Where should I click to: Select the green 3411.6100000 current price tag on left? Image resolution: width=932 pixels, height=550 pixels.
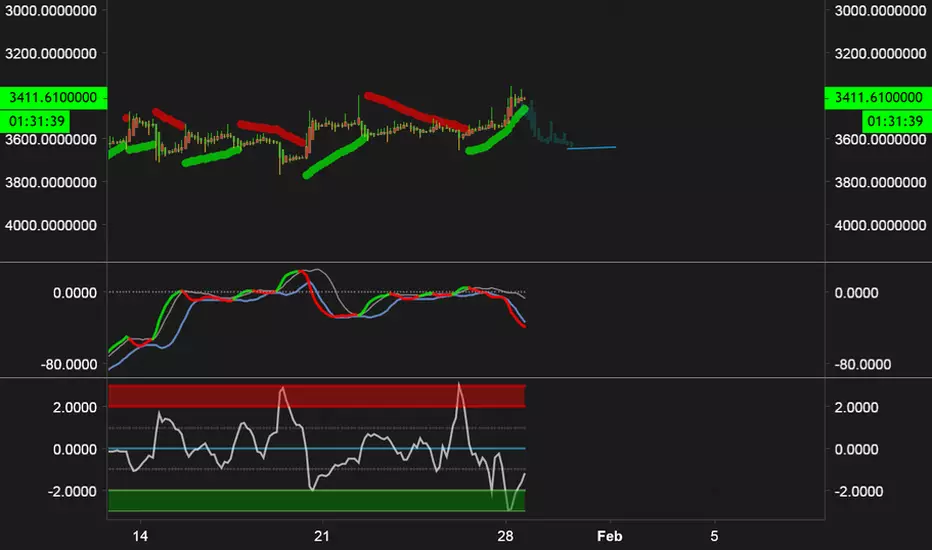tap(53, 98)
